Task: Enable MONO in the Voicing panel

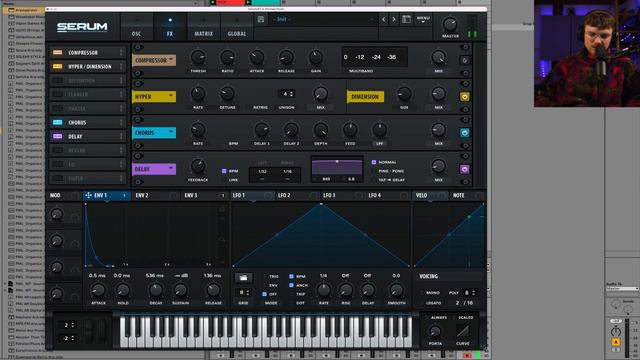Action: point(432,293)
